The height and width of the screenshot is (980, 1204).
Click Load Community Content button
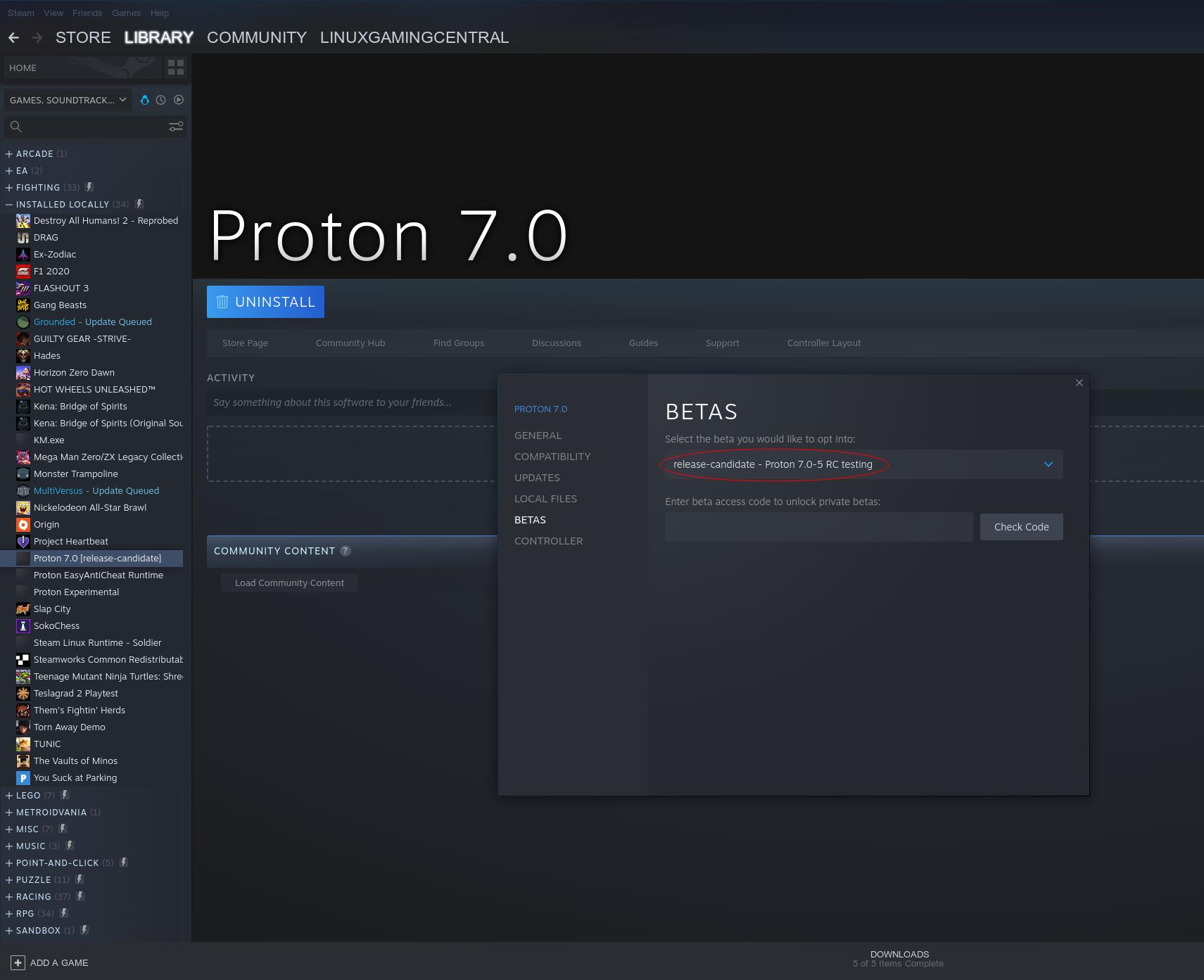coord(289,583)
